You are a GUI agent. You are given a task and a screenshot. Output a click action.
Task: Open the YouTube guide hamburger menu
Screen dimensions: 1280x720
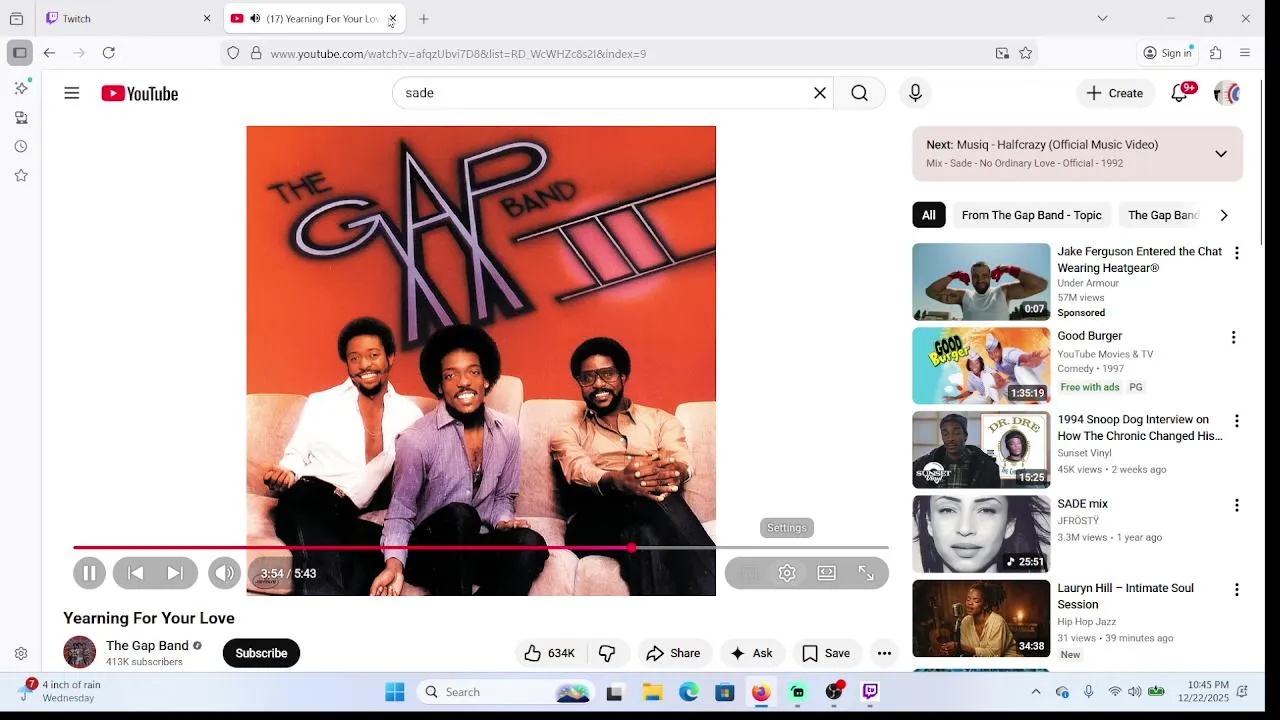[71, 93]
